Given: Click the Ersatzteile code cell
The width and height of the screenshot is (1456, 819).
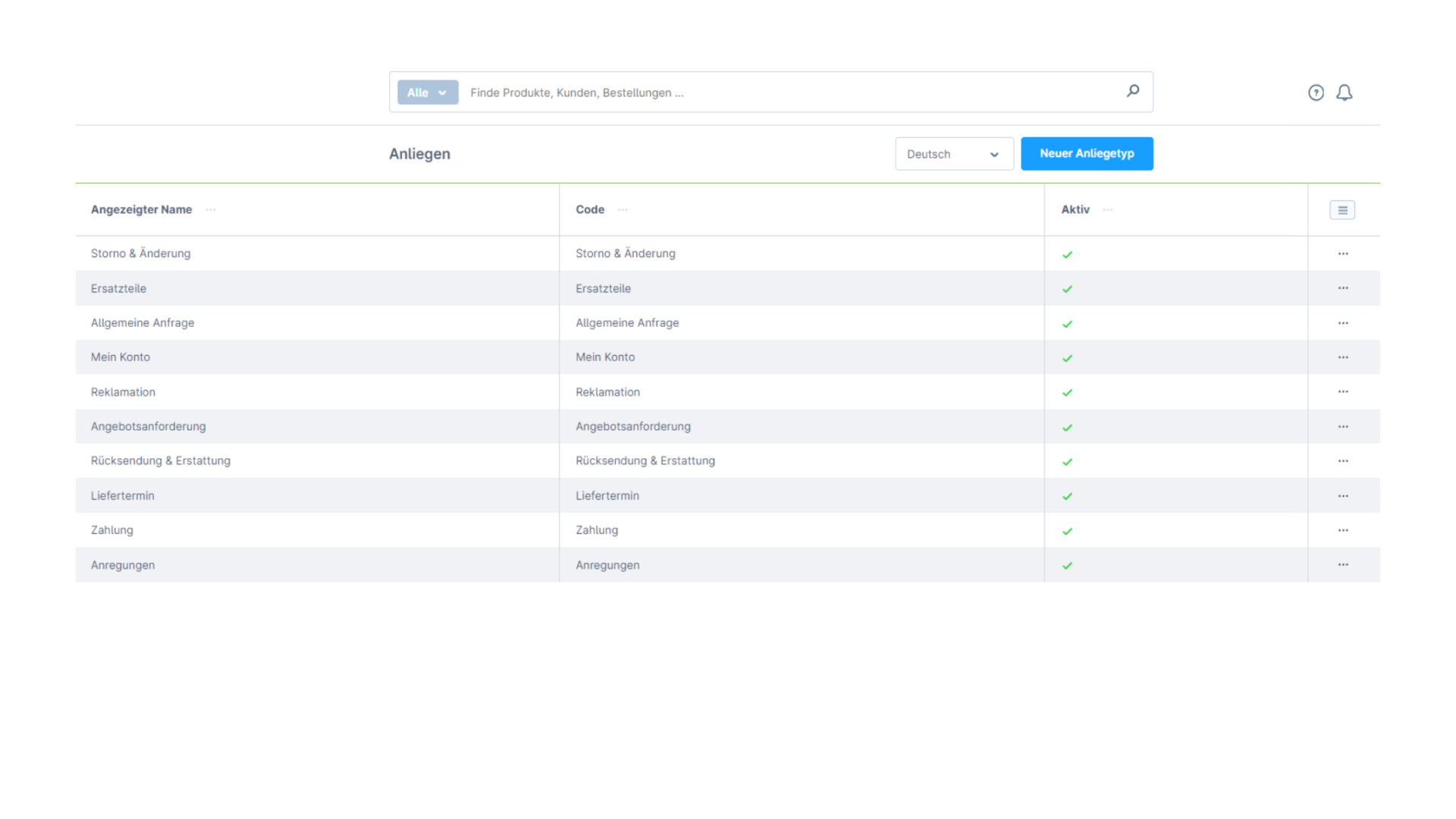Looking at the screenshot, I should click(x=802, y=288).
